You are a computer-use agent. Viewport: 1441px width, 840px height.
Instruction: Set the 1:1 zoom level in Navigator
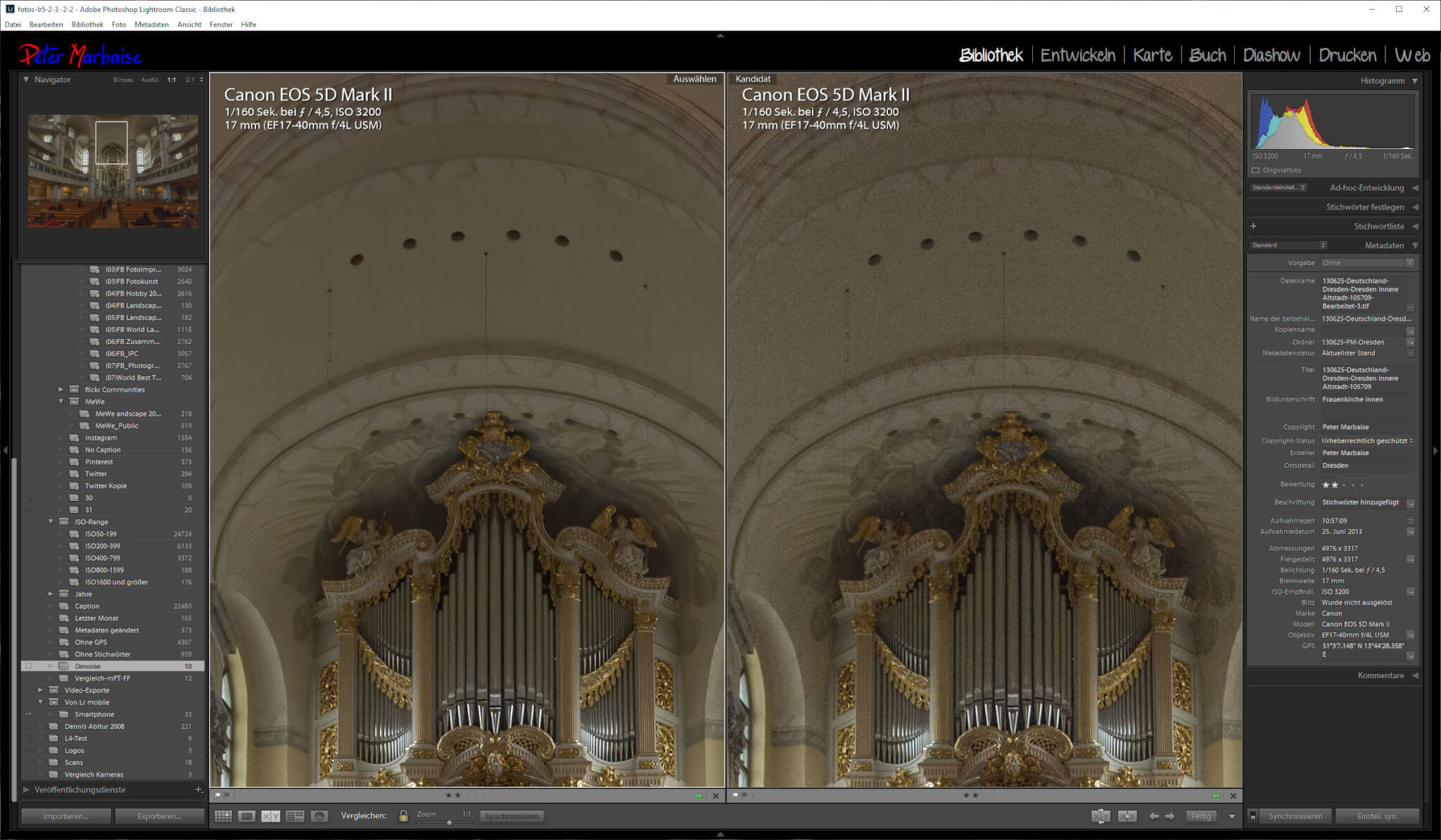(172, 79)
